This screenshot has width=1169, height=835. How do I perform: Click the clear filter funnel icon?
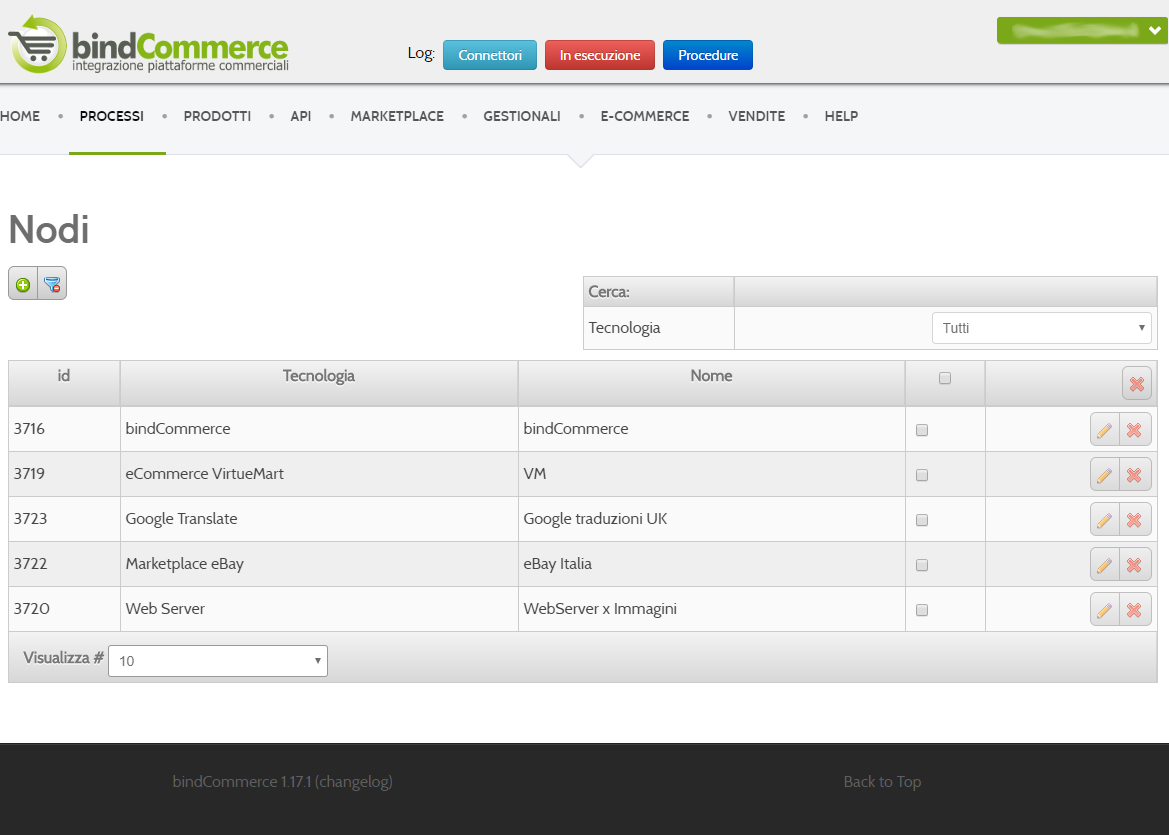(52, 284)
